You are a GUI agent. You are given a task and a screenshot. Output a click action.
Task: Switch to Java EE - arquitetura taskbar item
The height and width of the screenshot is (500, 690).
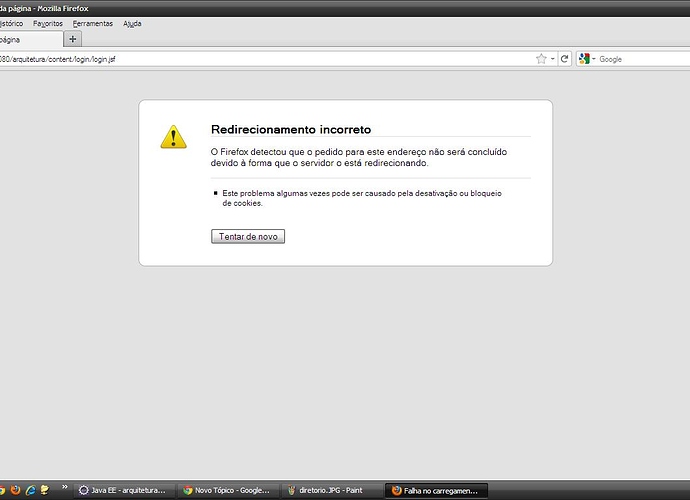124,490
